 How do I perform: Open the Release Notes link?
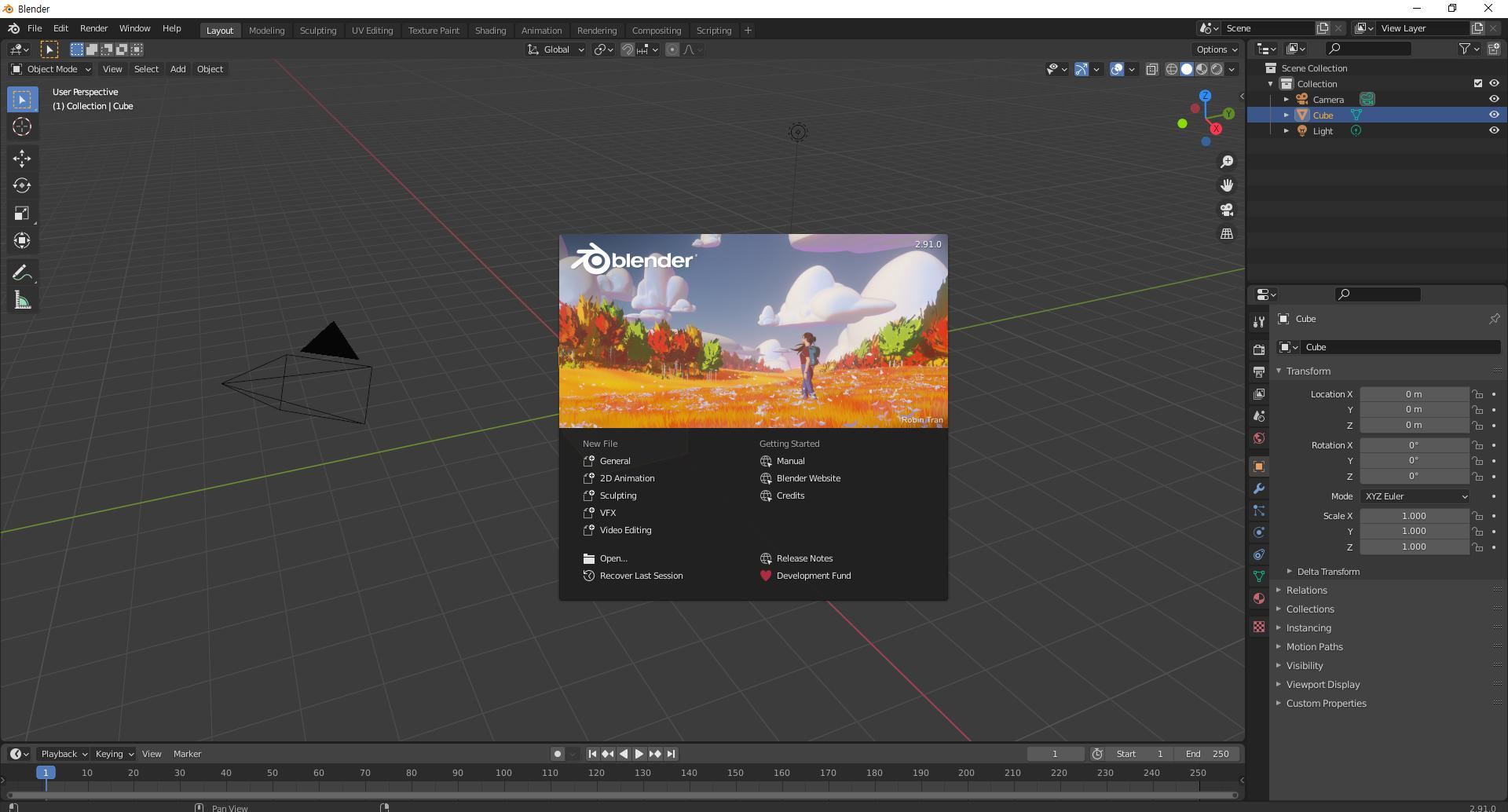pyautogui.click(x=796, y=558)
